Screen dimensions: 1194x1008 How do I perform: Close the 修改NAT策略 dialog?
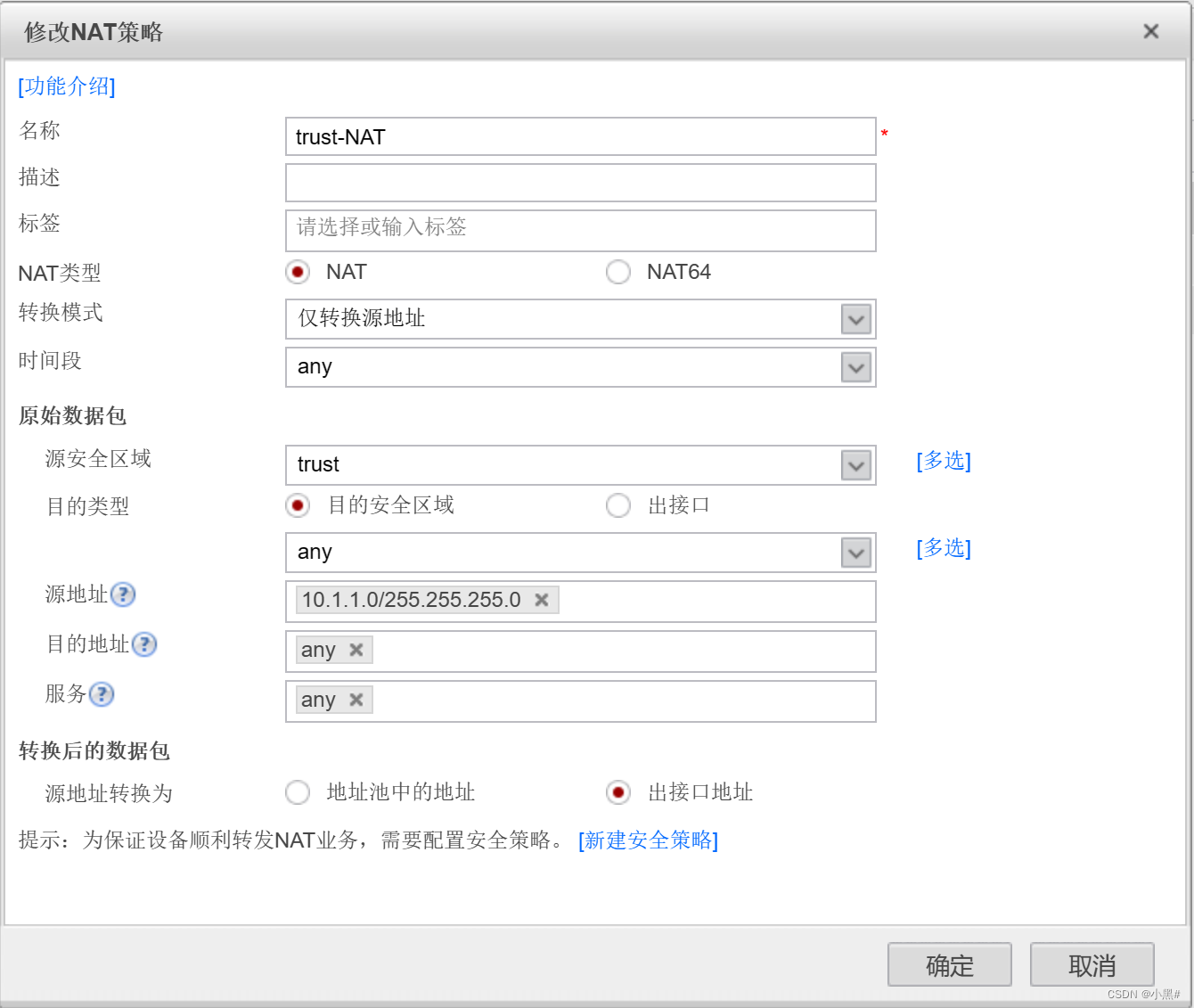[1150, 30]
